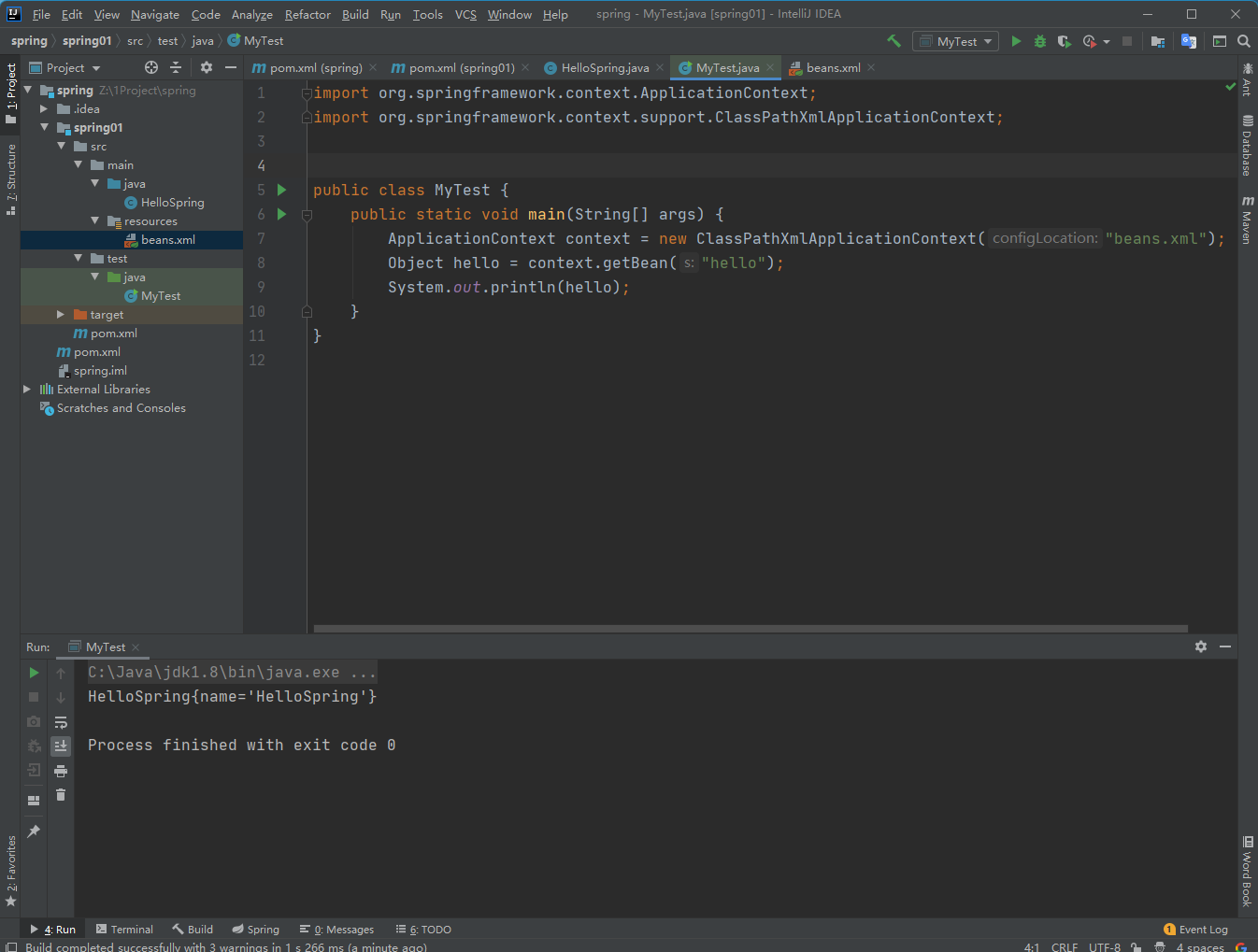This screenshot has width=1258, height=952.
Task: Close the MyTest.java editor tab
Action: click(770, 67)
